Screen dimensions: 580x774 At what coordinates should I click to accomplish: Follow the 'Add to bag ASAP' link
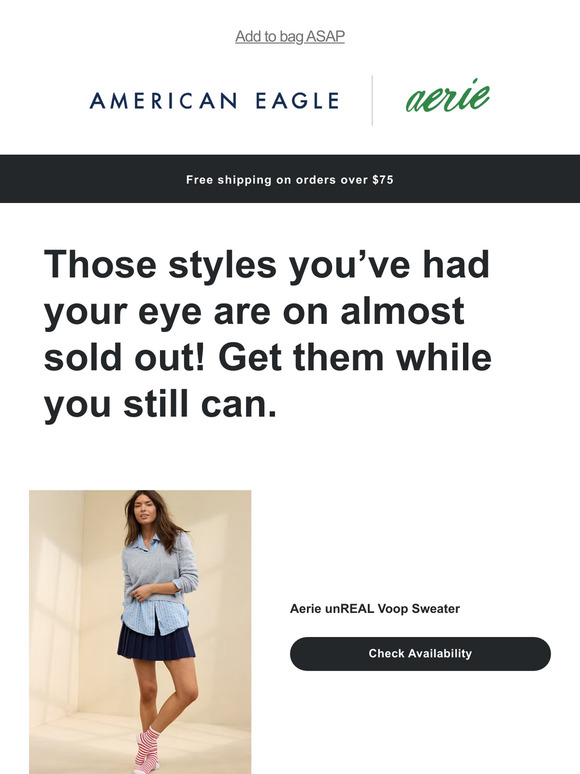pyautogui.click(x=290, y=37)
